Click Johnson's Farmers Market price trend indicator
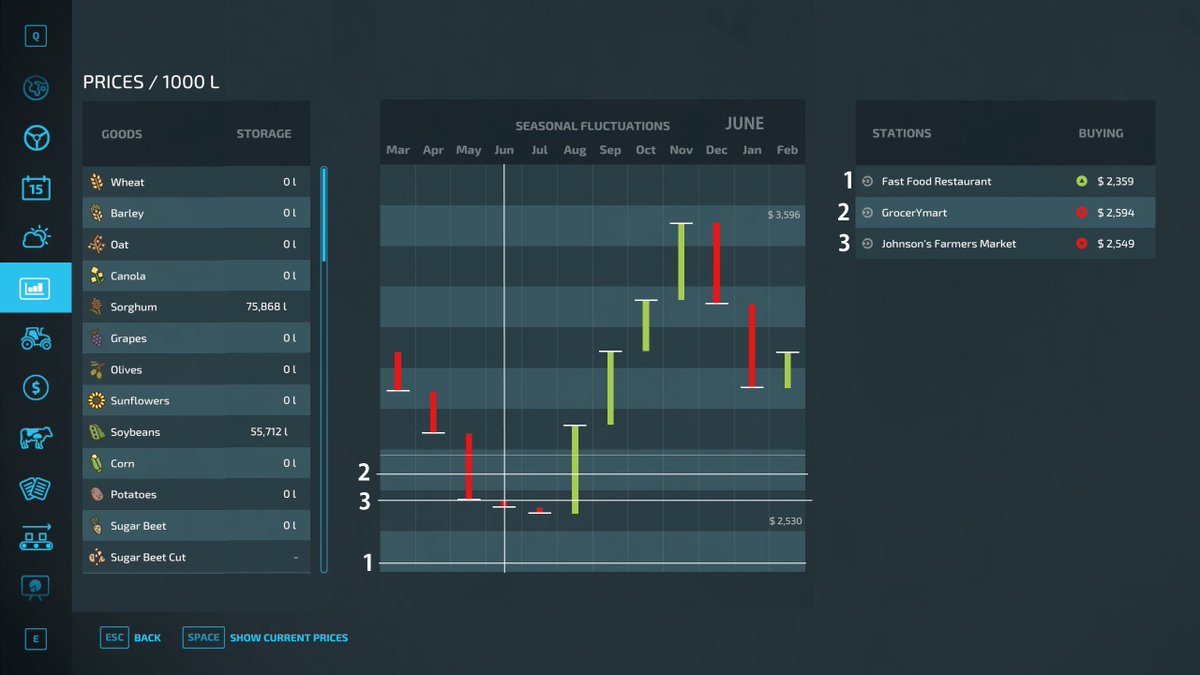This screenshot has width=1200, height=675. coord(1081,244)
